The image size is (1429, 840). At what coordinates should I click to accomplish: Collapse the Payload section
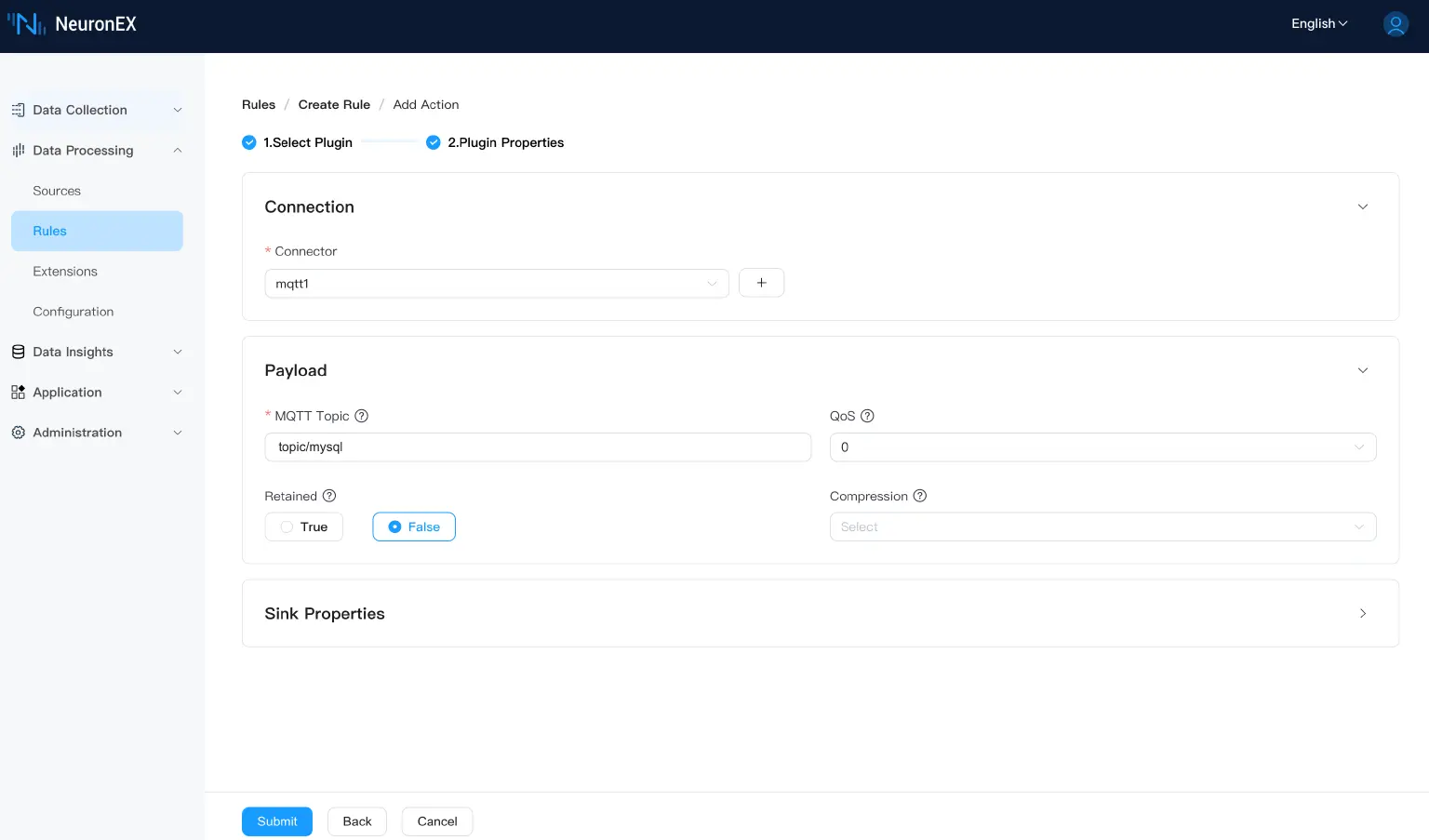click(1362, 370)
